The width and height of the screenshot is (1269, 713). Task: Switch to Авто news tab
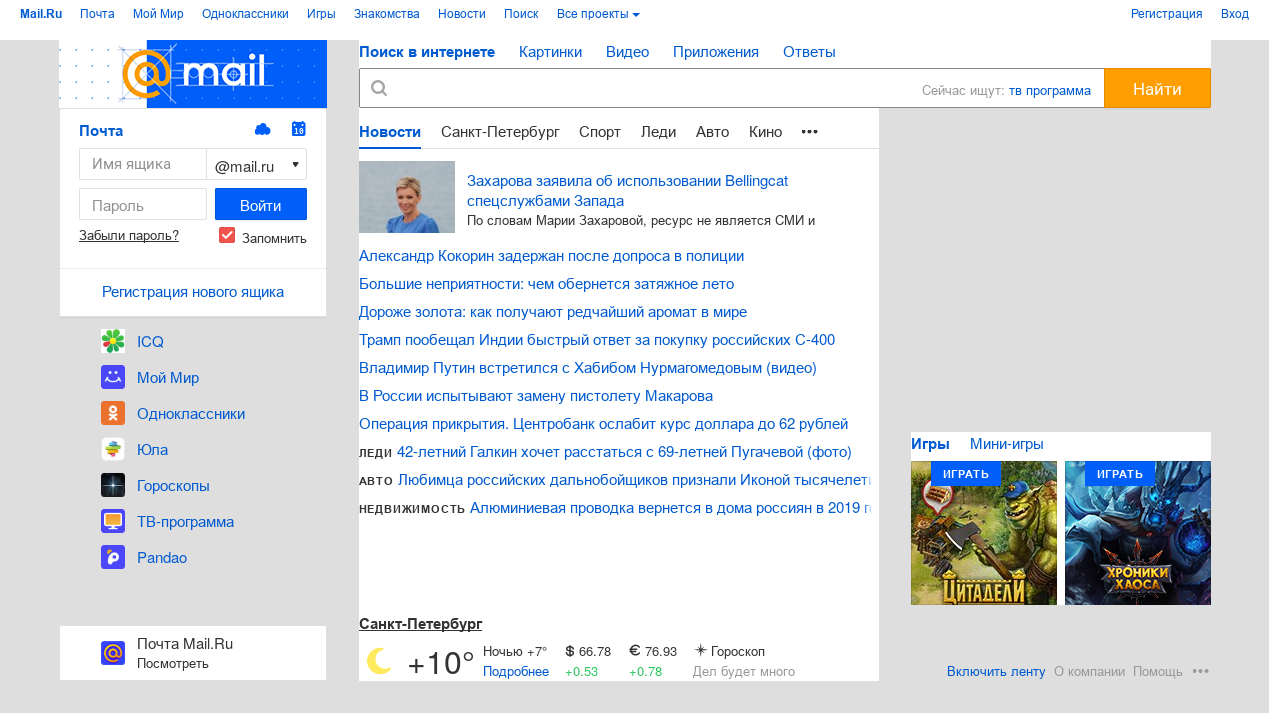coord(712,131)
